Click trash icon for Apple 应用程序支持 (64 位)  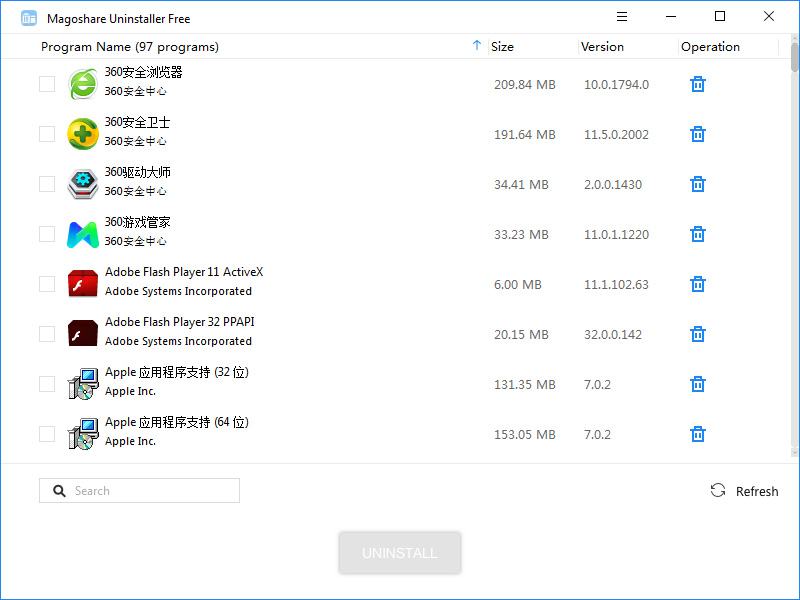pos(698,434)
